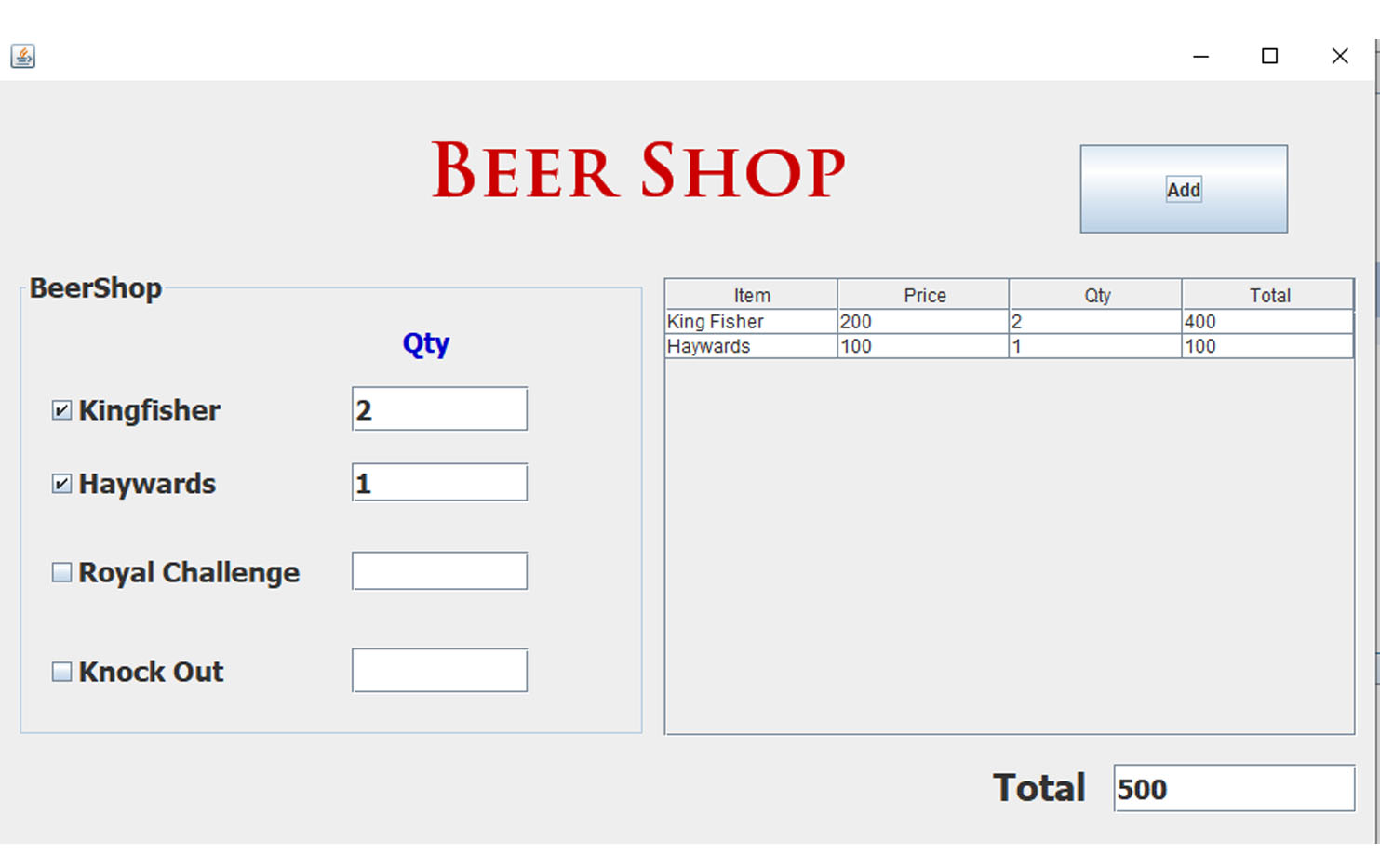
Task: Click the empty Knock Out quantity box
Action: coord(439,670)
